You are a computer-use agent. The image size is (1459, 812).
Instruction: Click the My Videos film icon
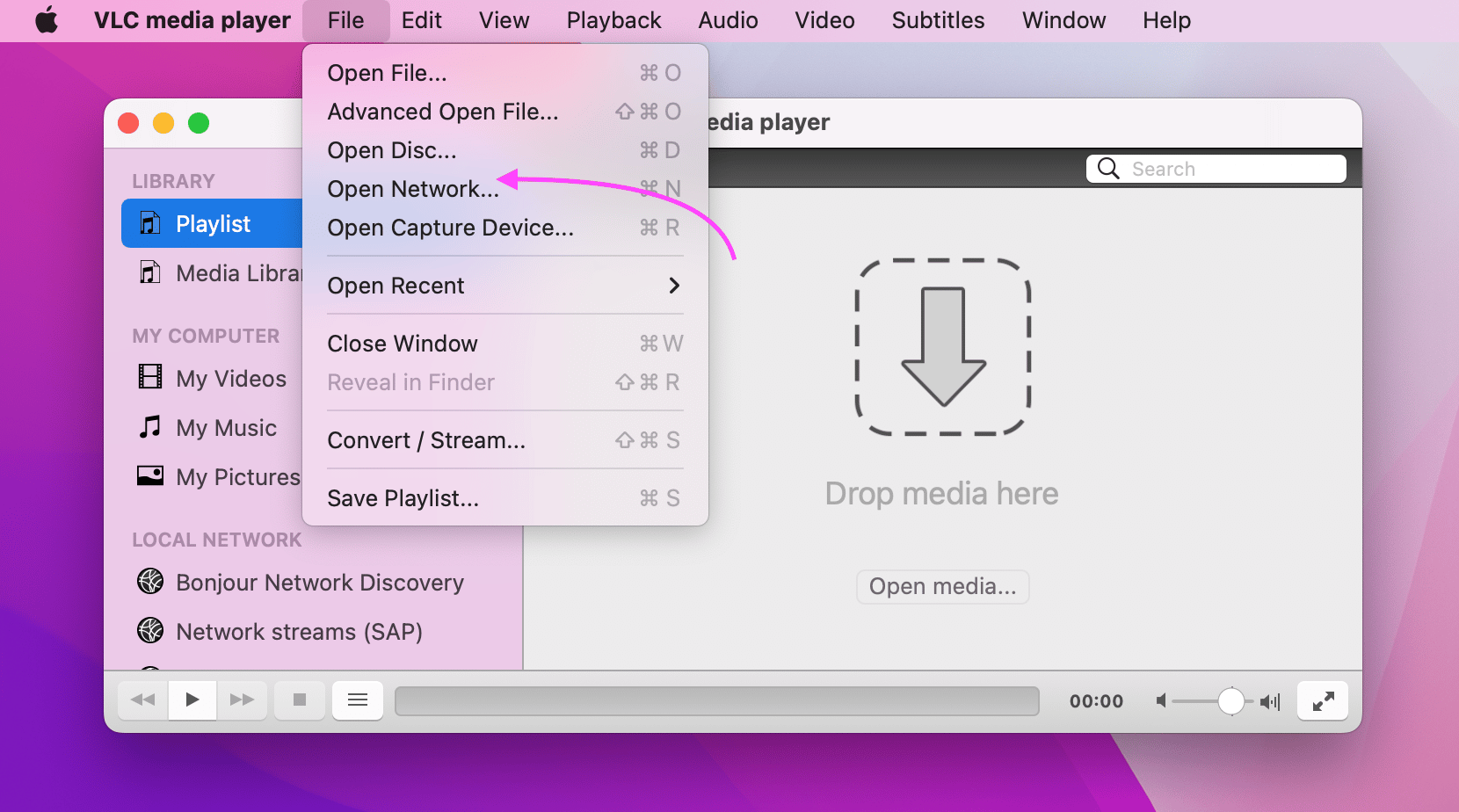tap(150, 377)
